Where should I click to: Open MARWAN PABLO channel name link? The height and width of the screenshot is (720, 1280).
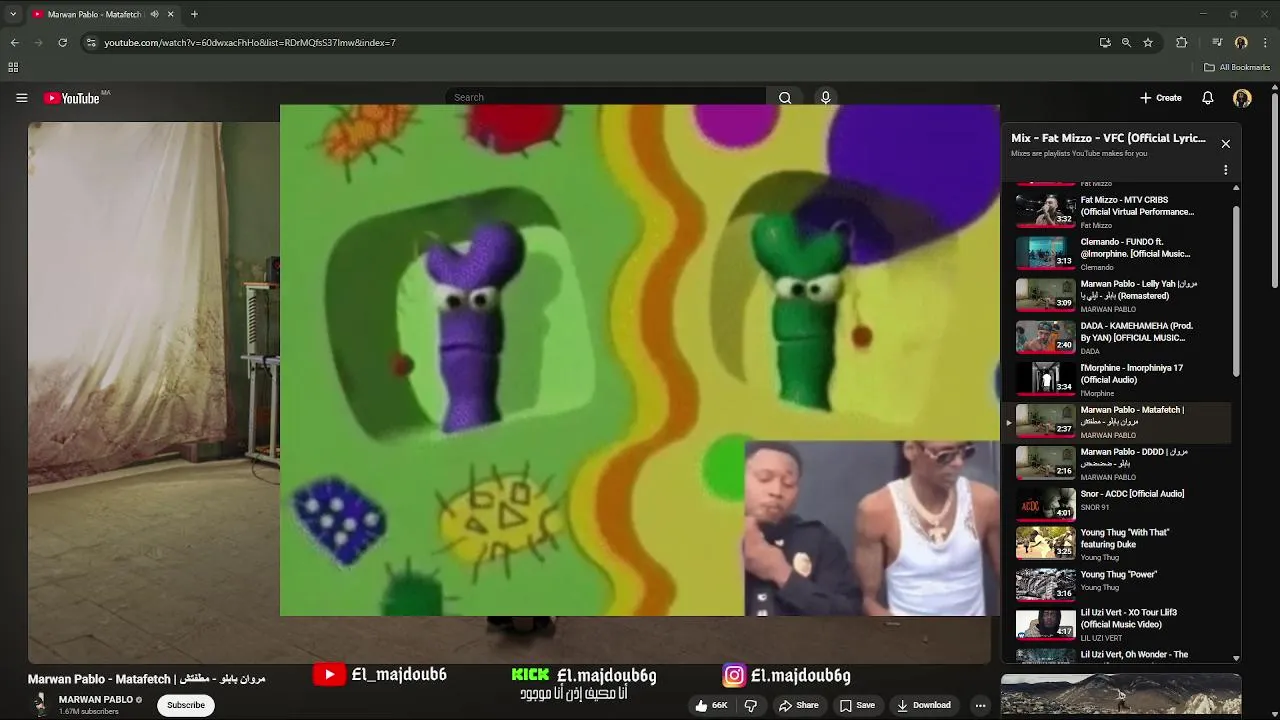coord(95,700)
